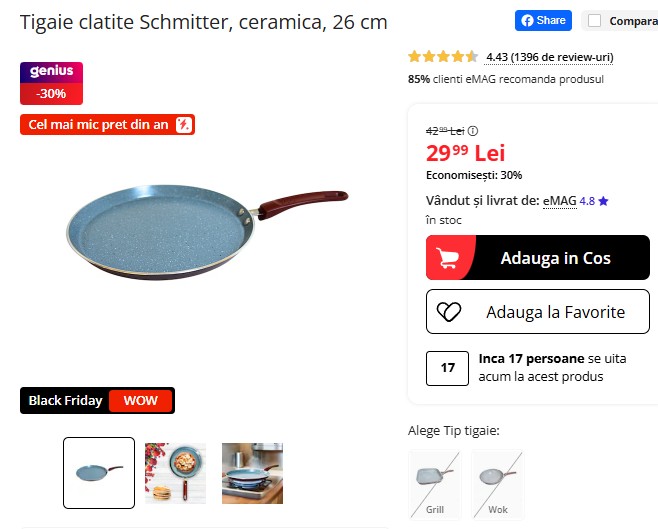Click the seller 4.8 star rating
658x529 pixels.
594,201
